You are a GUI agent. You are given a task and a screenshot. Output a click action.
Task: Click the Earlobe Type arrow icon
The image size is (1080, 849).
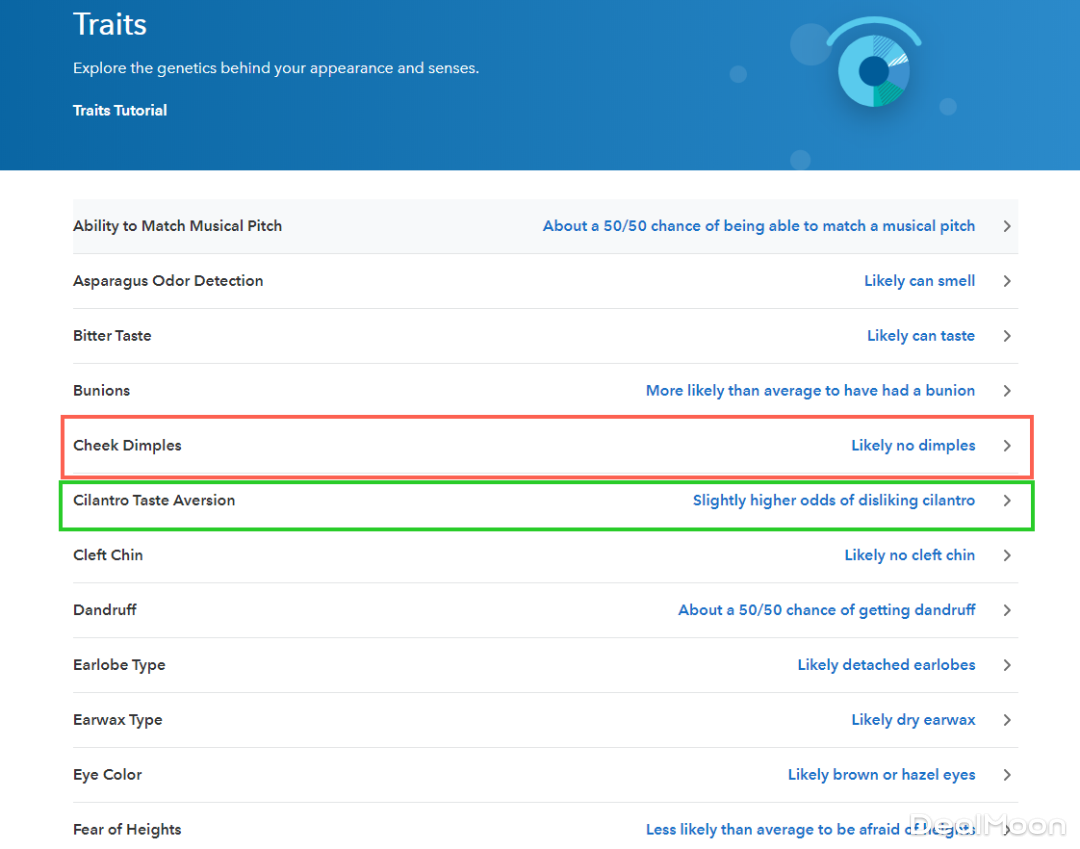(x=1007, y=665)
